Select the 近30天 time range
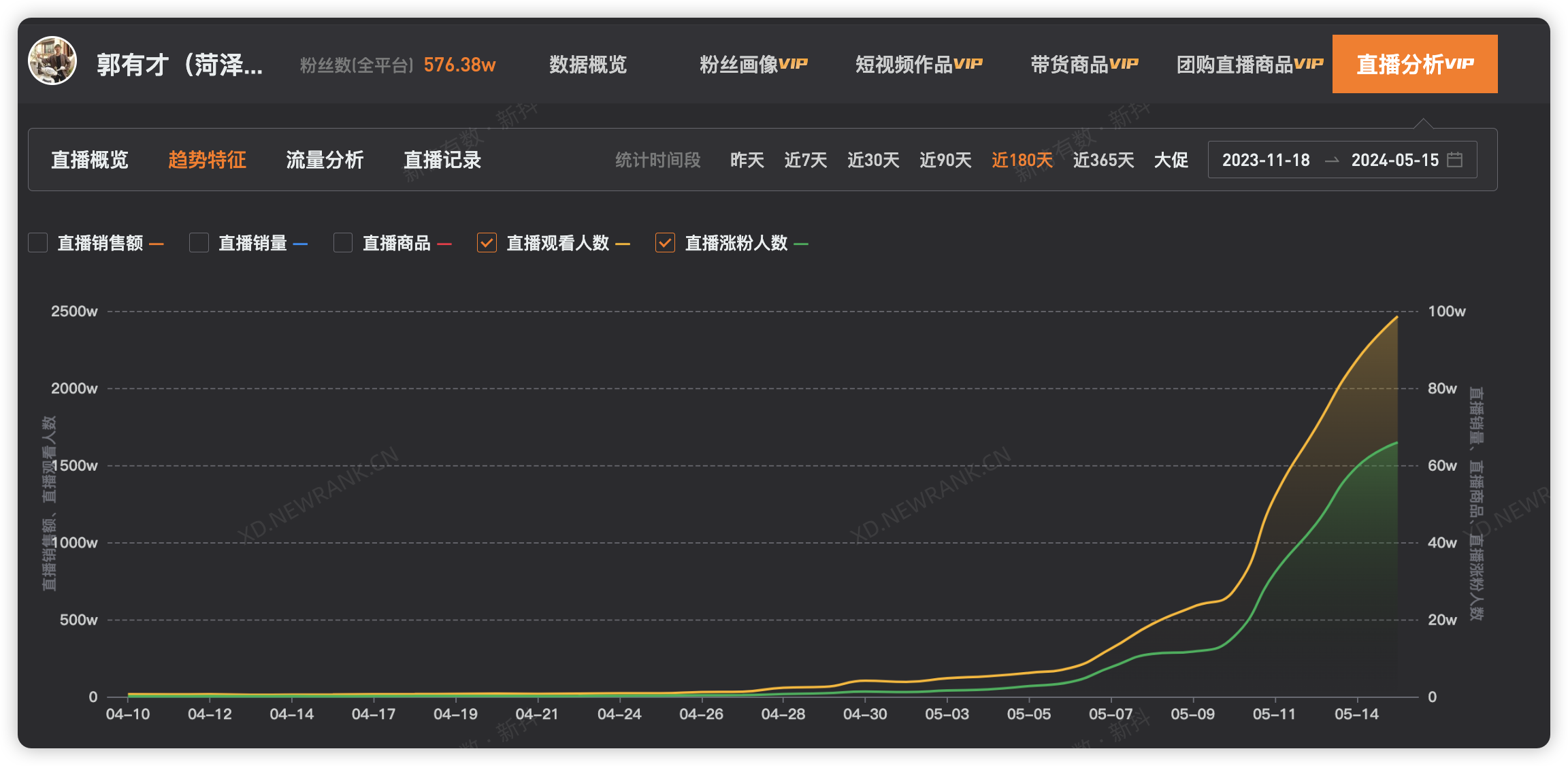This screenshot has width=1568, height=766. [872, 160]
